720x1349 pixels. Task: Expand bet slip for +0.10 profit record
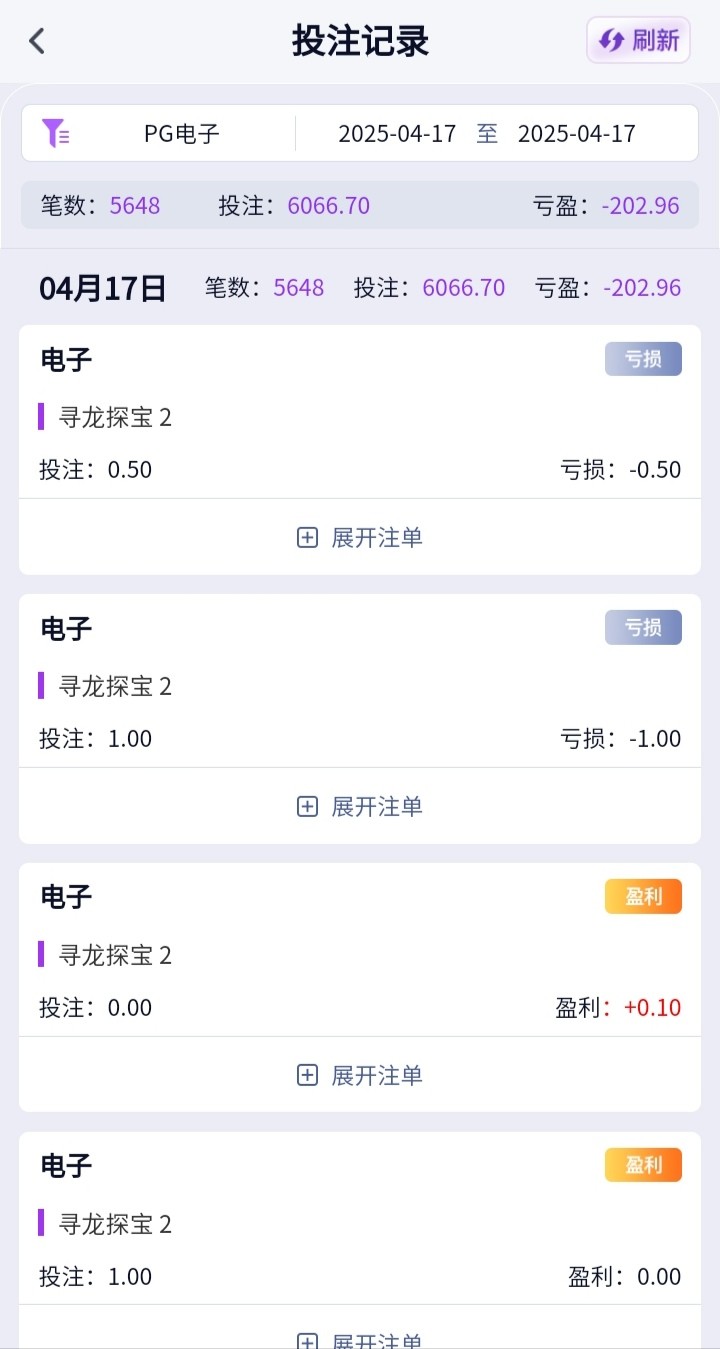pyautogui.click(x=360, y=1075)
